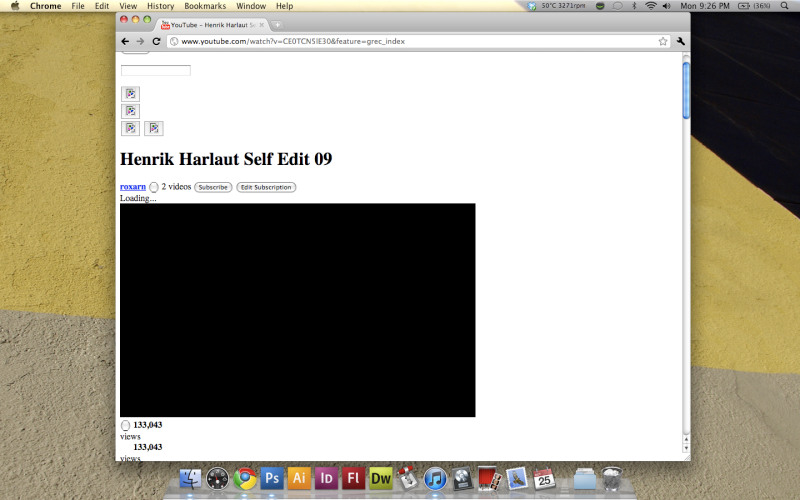Reload the YouTube page
The width and height of the screenshot is (800, 500).
tap(156, 41)
